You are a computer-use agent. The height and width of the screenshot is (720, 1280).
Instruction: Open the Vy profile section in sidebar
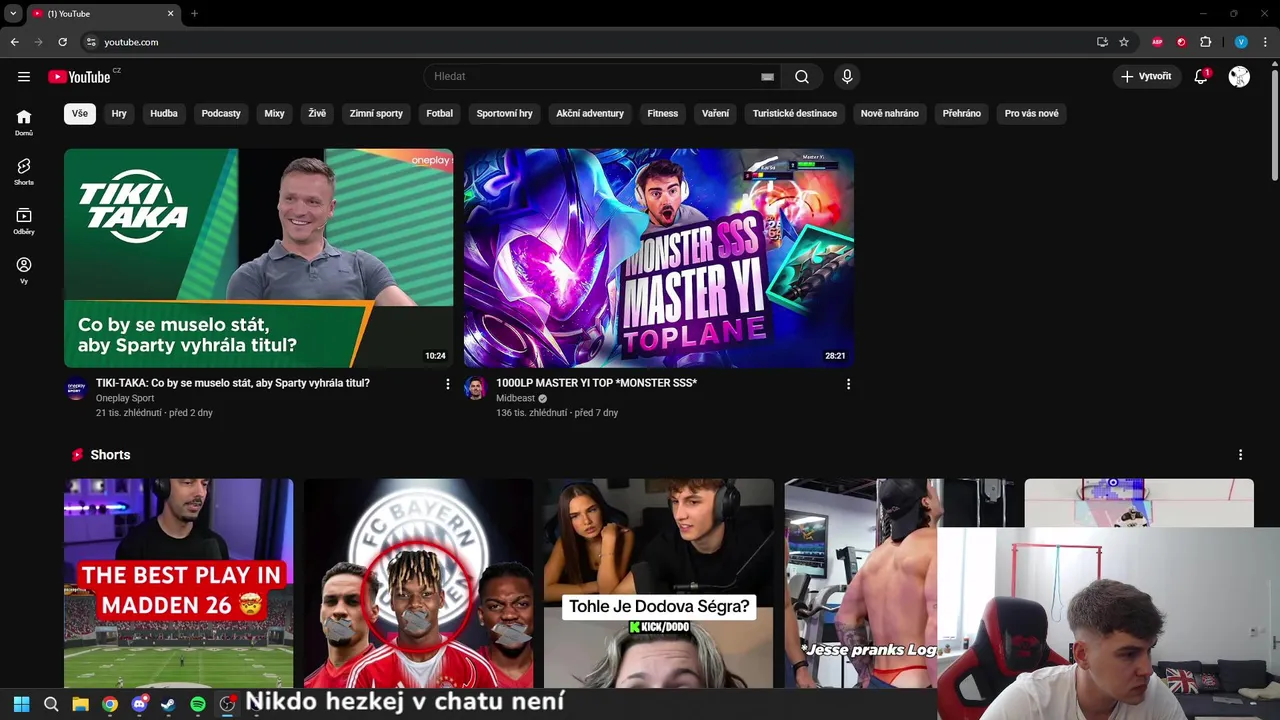(x=24, y=270)
